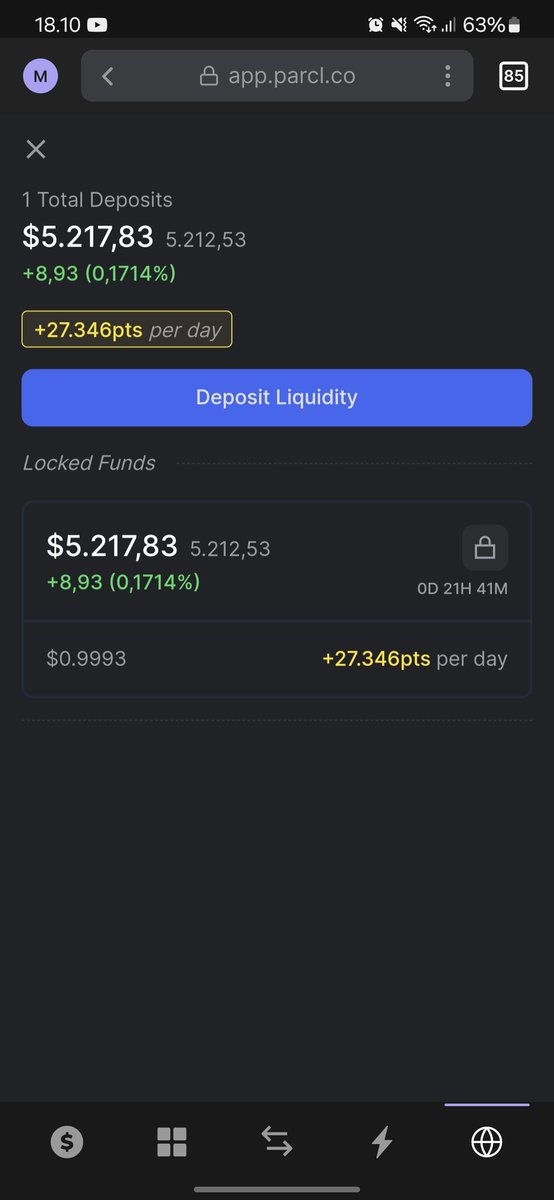Tap the $0.9993 price label
The width and height of the screenshot is (554, 1200).
86,659
